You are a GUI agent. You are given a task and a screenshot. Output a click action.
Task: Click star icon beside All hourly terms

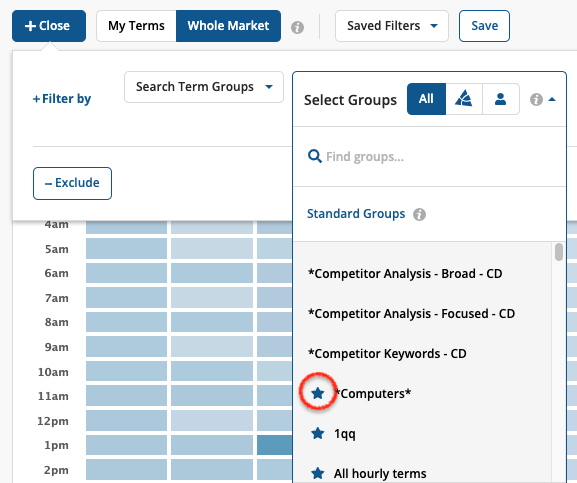point(318,473)
